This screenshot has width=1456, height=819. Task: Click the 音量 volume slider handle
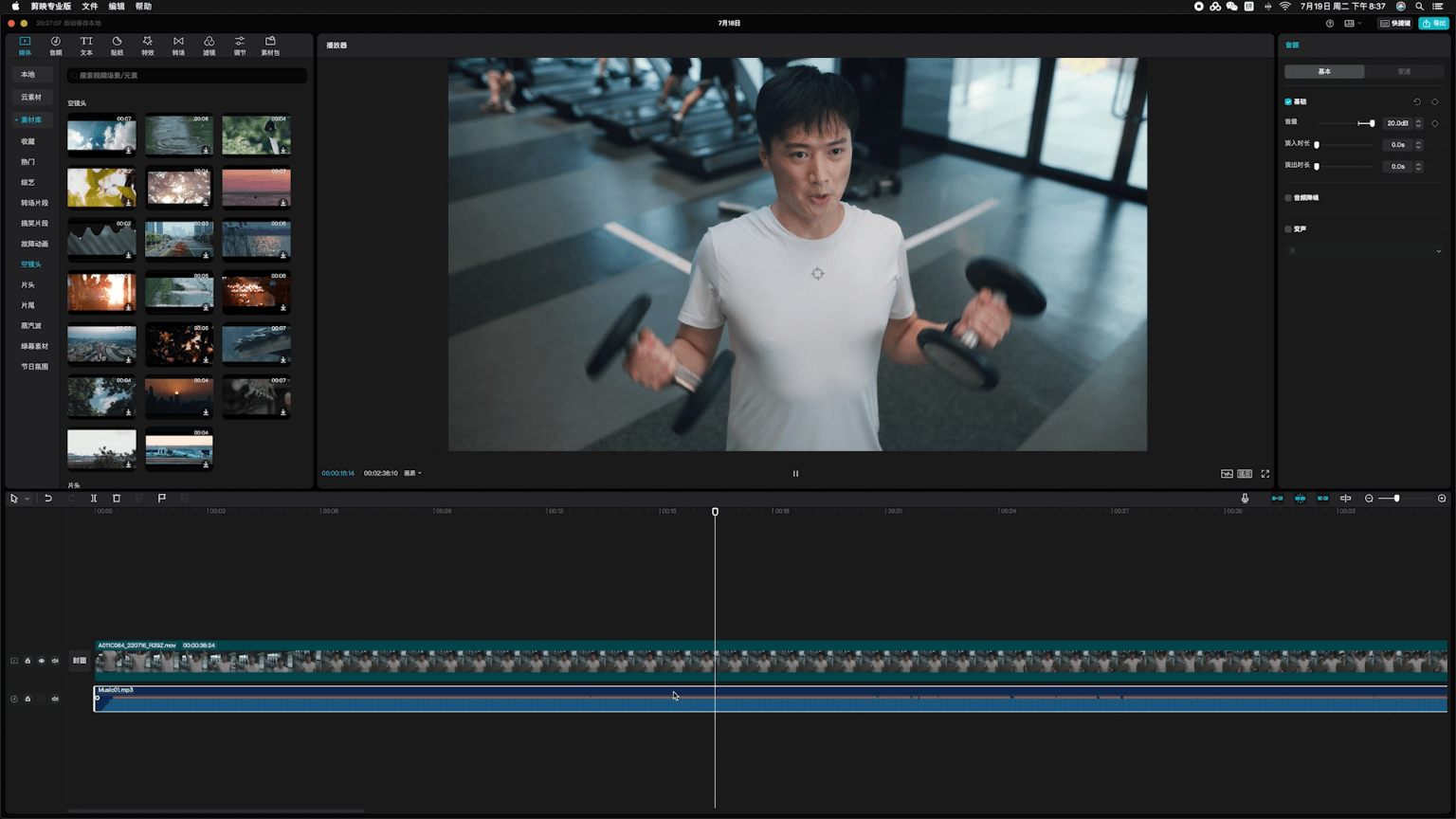coord(1372,123)
